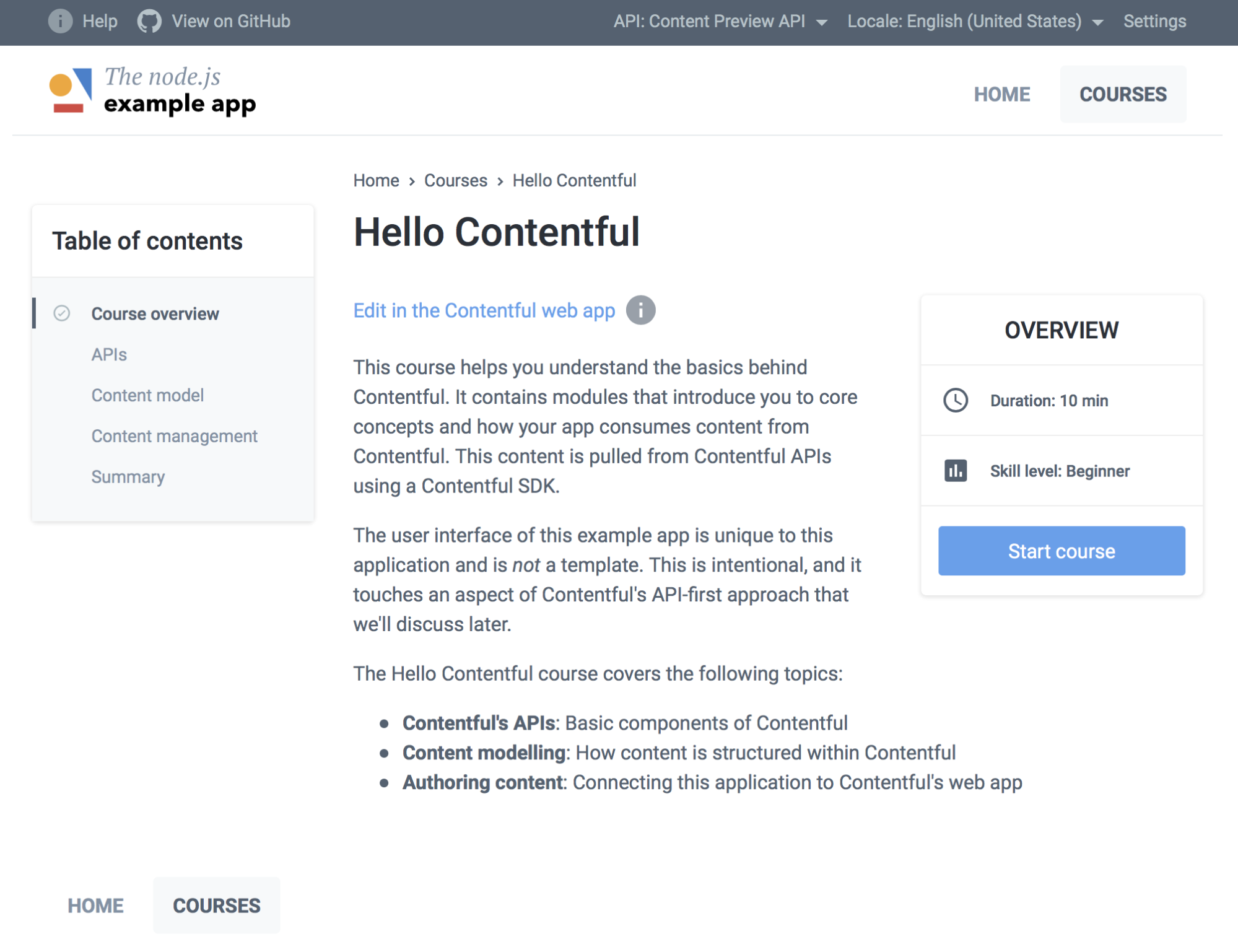Image resolution: width=1238 pixels, height=952 pixels.
Task: Click the checkmark circle beside Course overview
Action: pyautogui.click(x=62, y=313)
